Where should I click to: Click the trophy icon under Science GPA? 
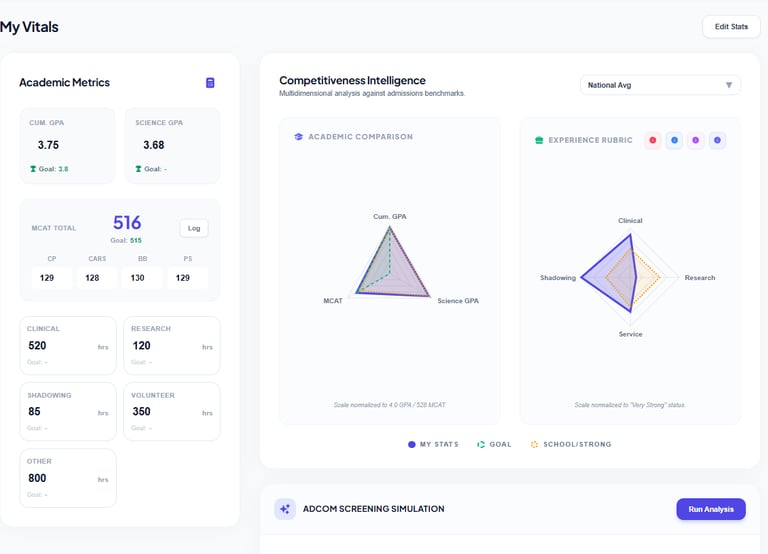(x=139, y=169)
